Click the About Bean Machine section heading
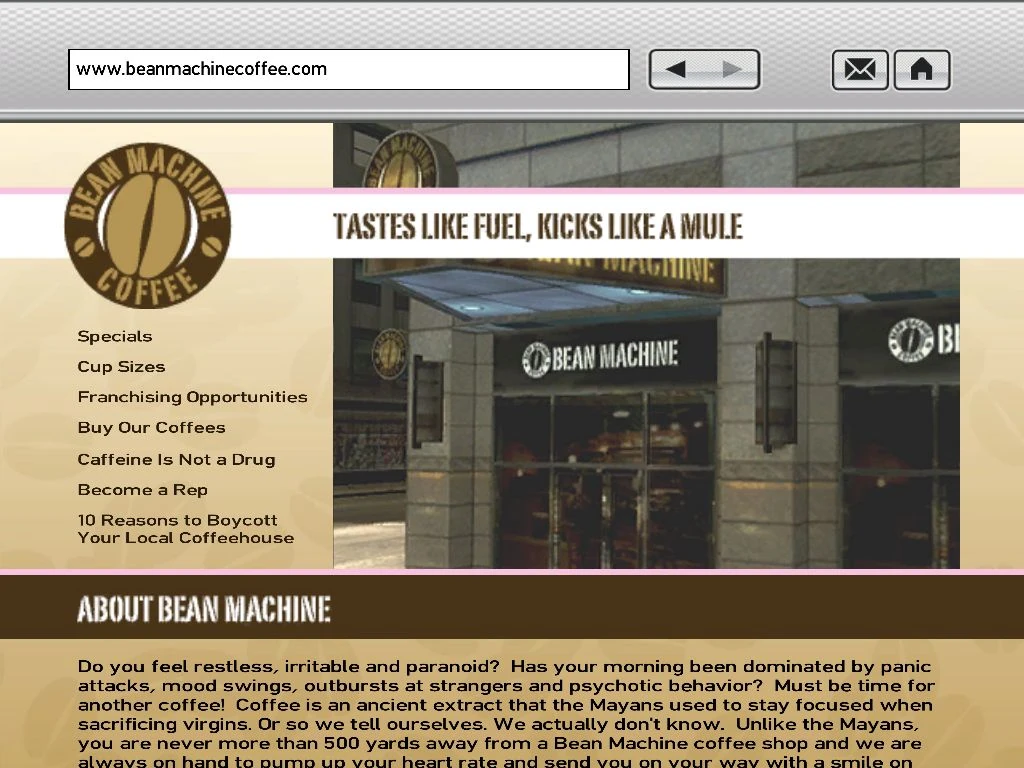Viewport: 1024px width, 768px height. coord(203,607)
